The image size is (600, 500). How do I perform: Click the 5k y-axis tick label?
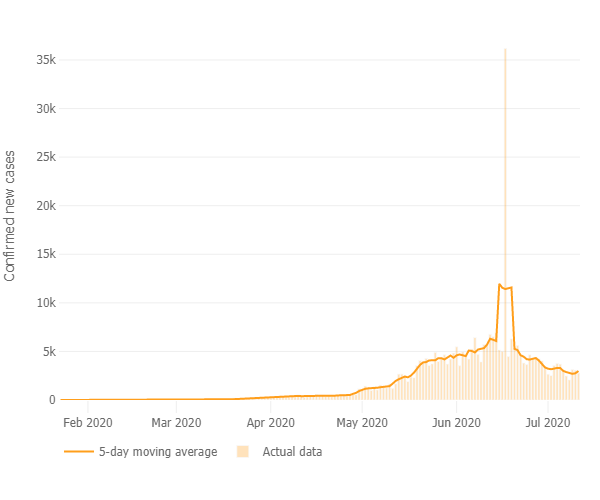47,351
